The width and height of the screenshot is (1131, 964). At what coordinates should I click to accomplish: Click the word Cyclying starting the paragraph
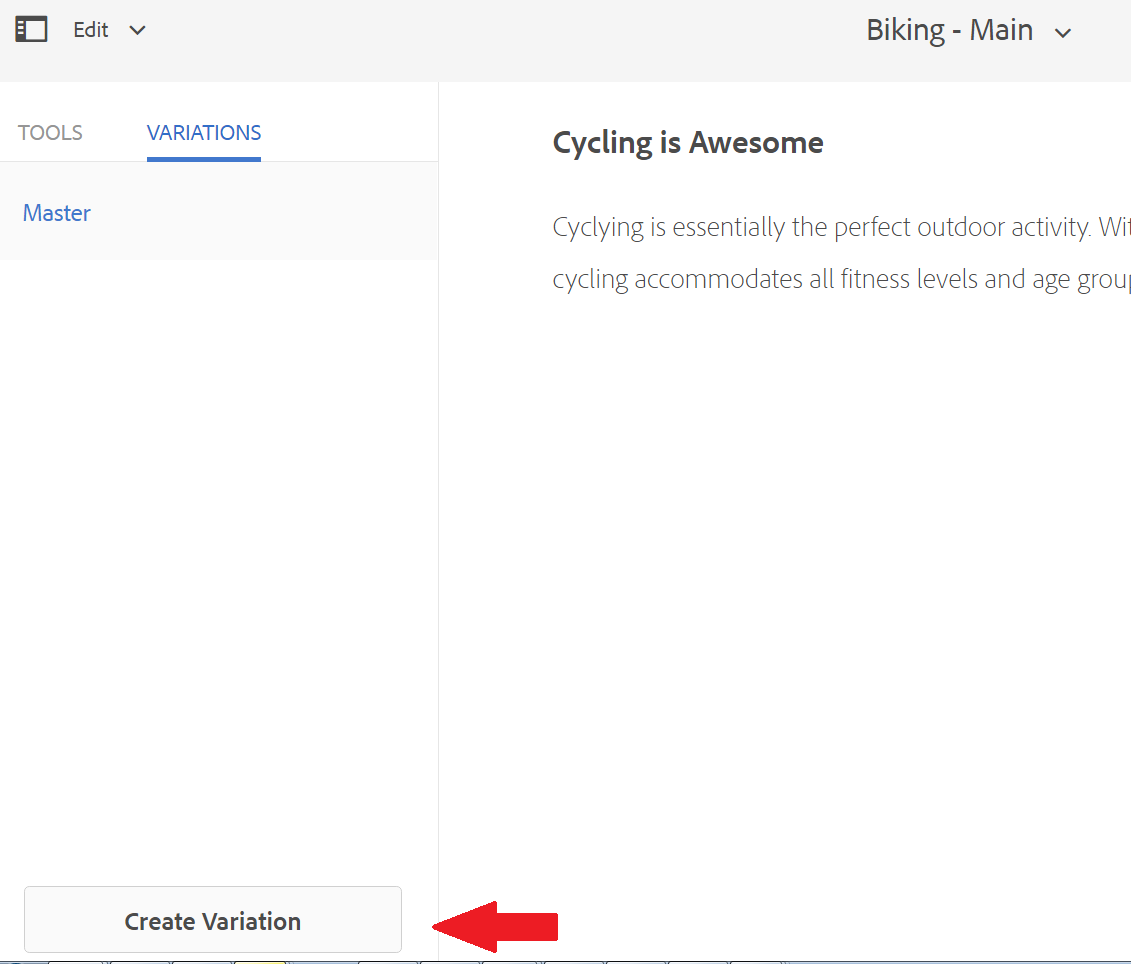(598, 227)
